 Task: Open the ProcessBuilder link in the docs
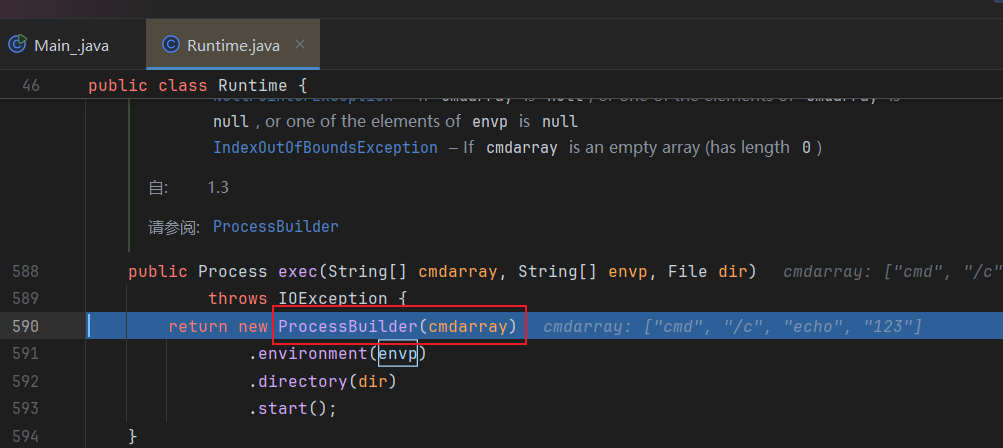tap(275, 226)
